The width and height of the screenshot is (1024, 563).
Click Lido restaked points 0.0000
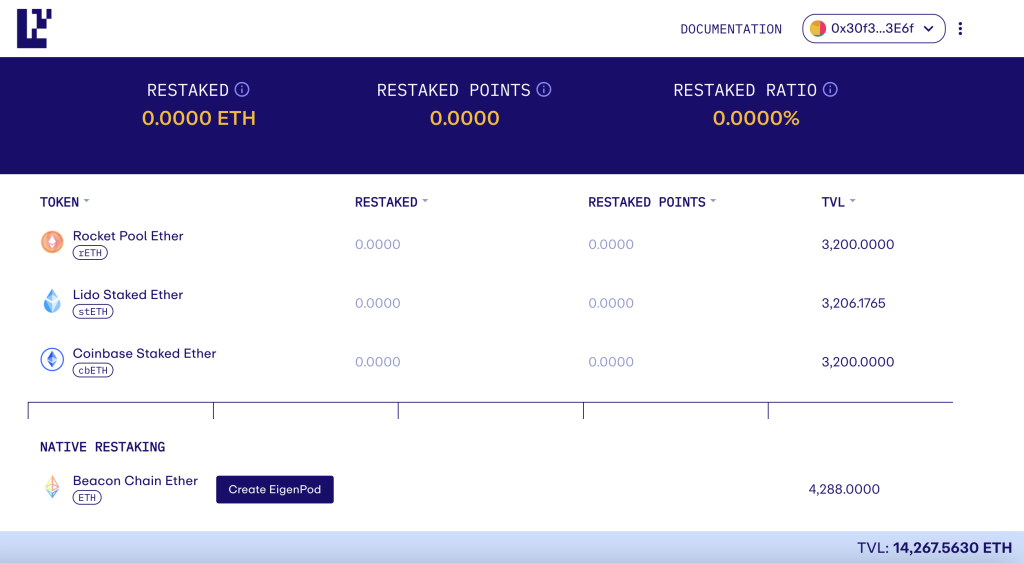point(611,303)
